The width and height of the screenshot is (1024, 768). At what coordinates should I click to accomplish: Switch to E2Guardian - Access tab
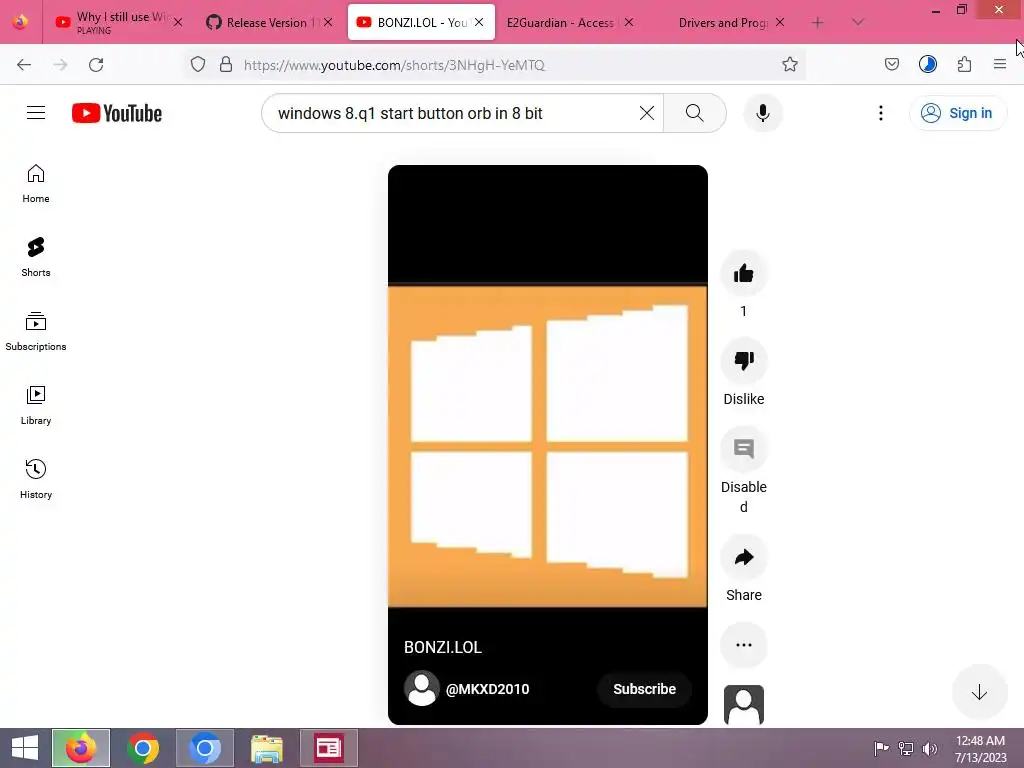tap(560, 22)
